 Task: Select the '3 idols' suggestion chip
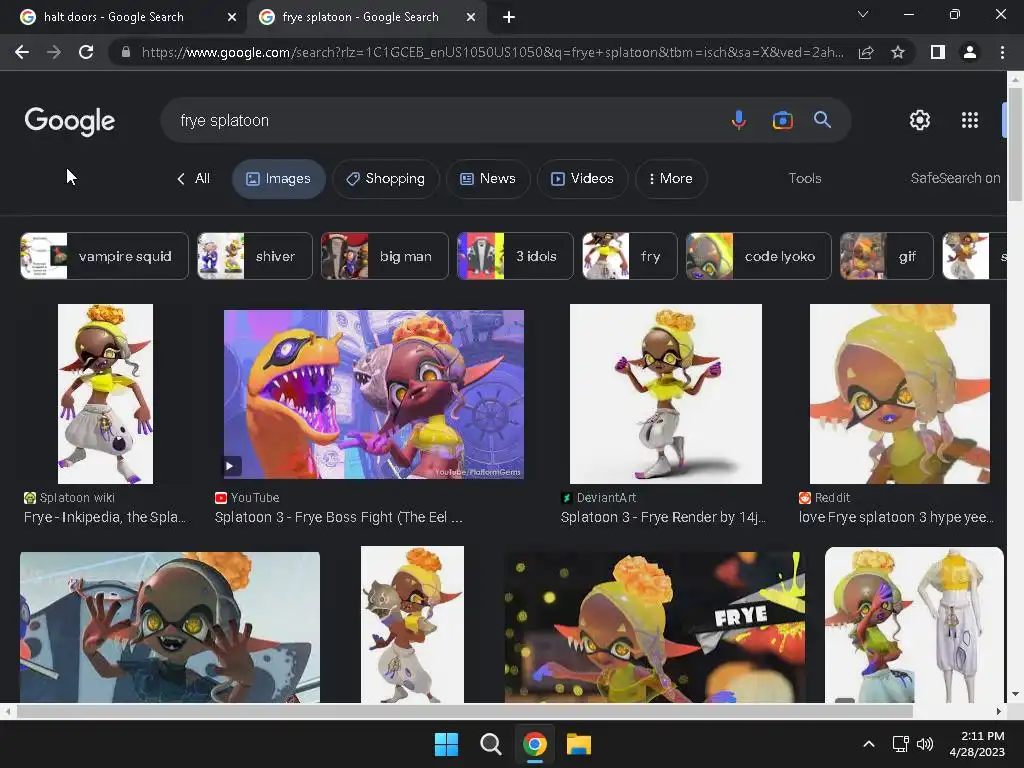coord(515,256)
